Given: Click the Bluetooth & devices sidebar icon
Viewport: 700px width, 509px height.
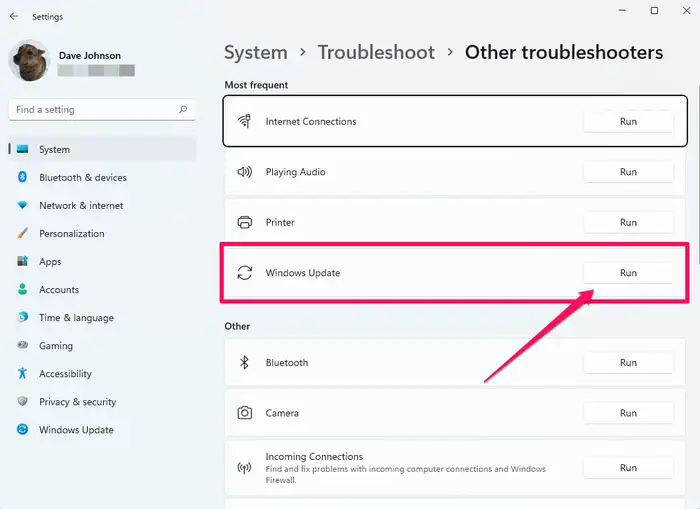Looking at the screenshot, I should pyautogui.click(x=22, y=177).
